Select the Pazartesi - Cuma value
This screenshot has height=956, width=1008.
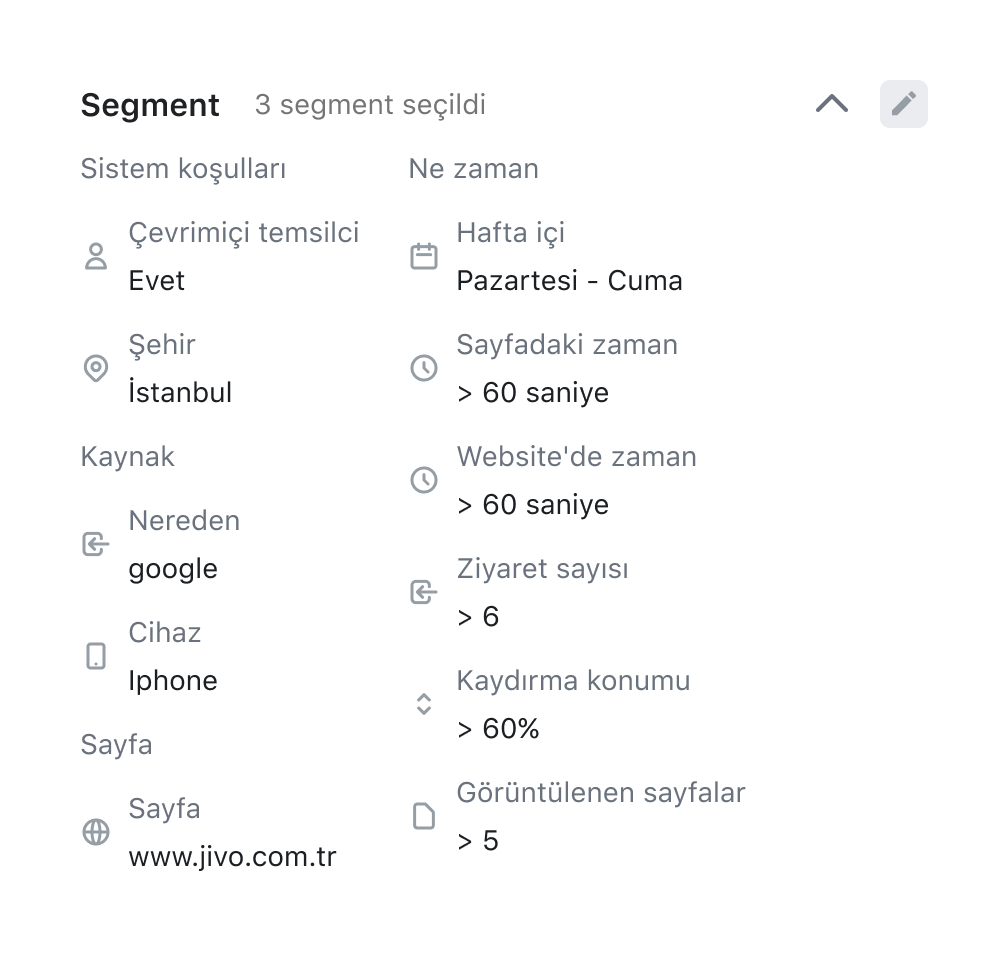569,281
